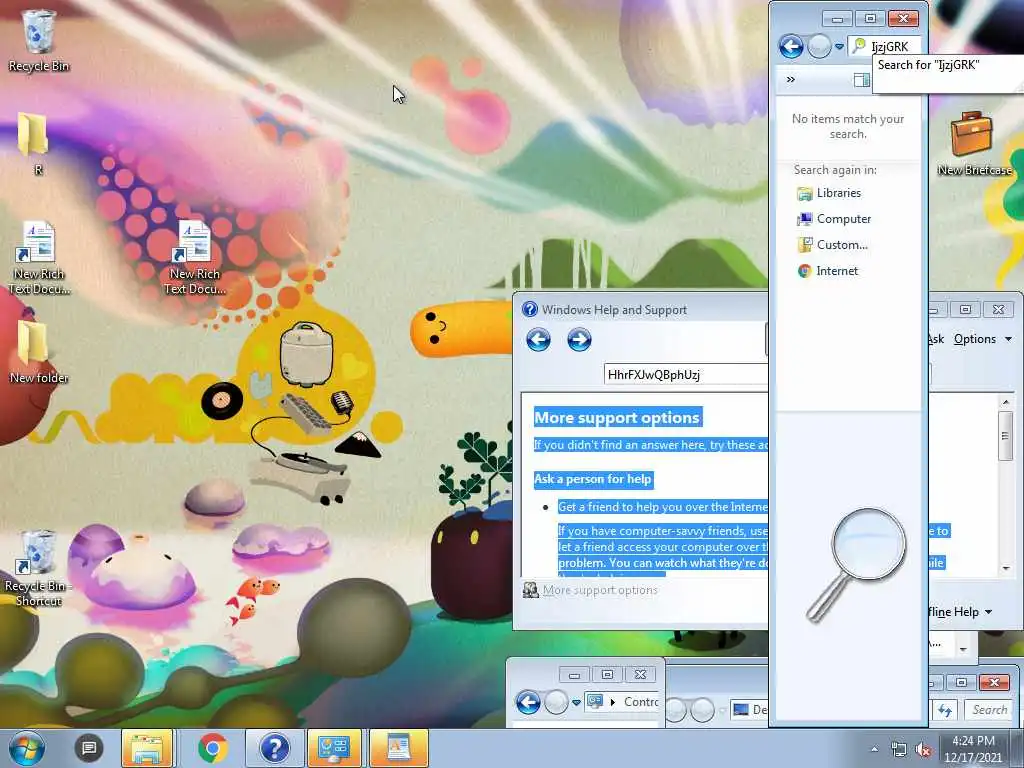Toggle the preview pane icon in search window
Image resolution: width=1024 pixels, height=768 pixels.
click(x=861, y=80)
